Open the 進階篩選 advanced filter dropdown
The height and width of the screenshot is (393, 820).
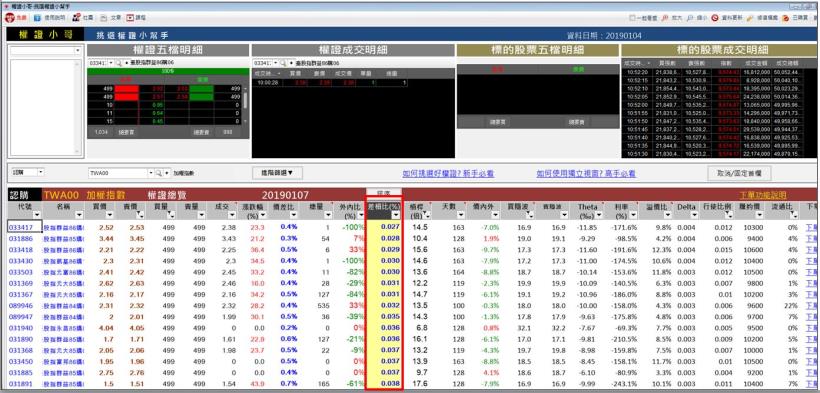[x=277, y=172]
